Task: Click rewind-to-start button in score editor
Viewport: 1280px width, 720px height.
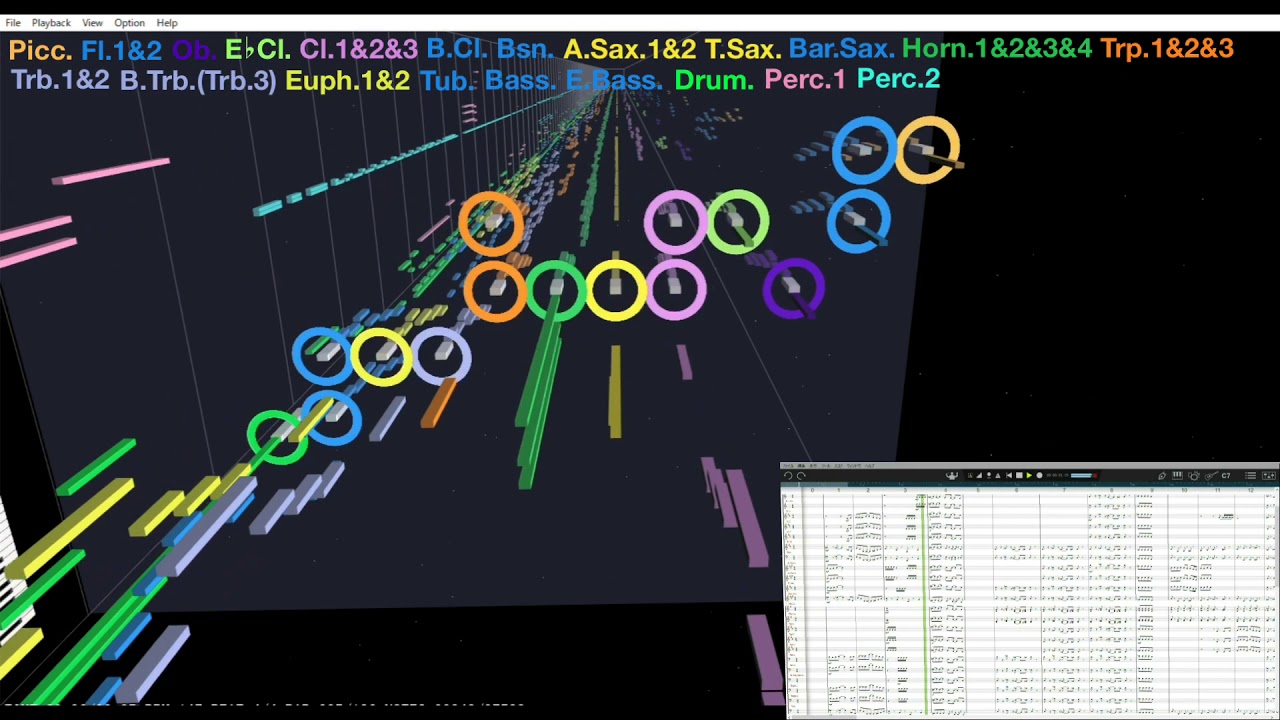Action: pos(1009,476)
